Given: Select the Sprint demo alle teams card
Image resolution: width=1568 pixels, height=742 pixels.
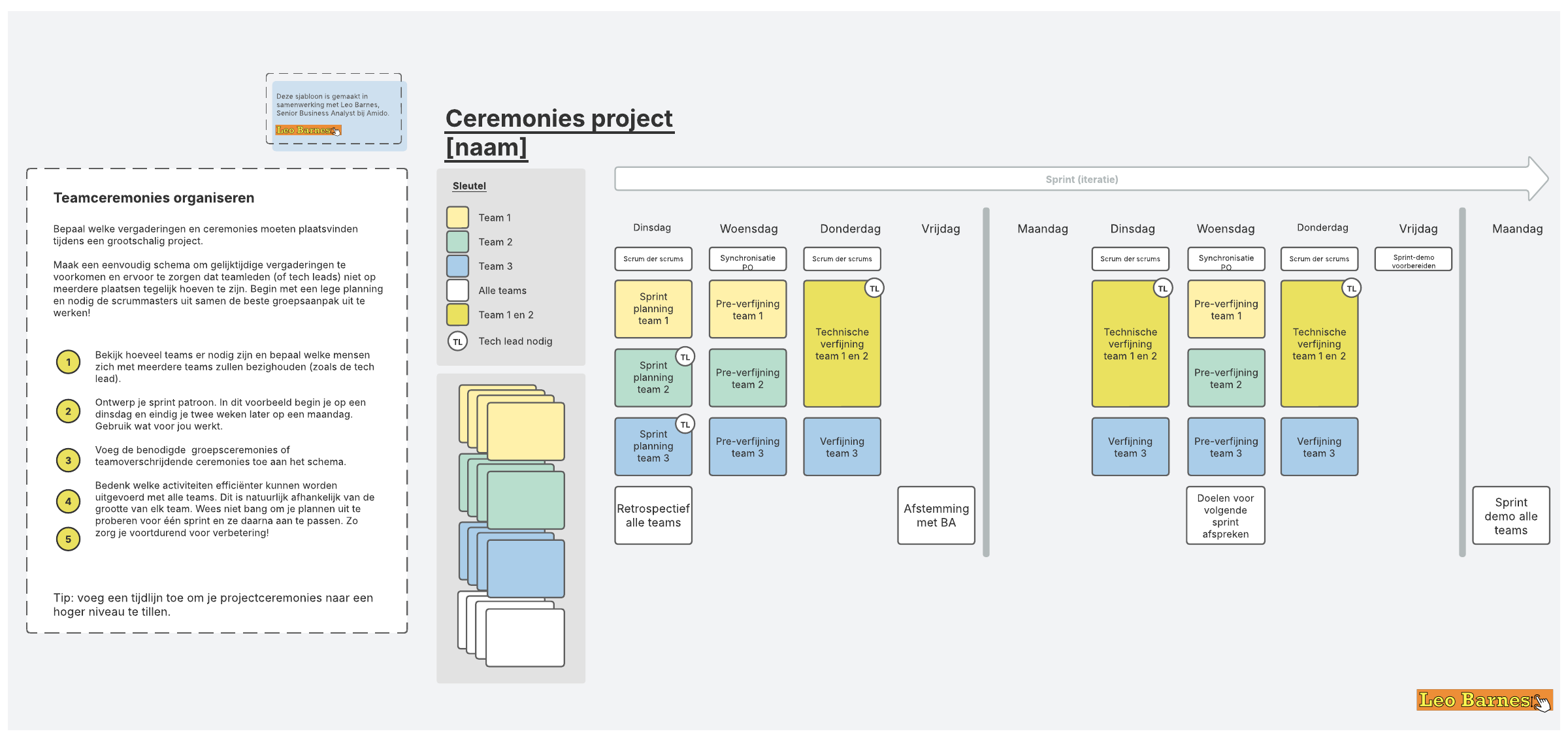Looking at the screenshot, I should pyautogui.click(x=1511, y=515).
